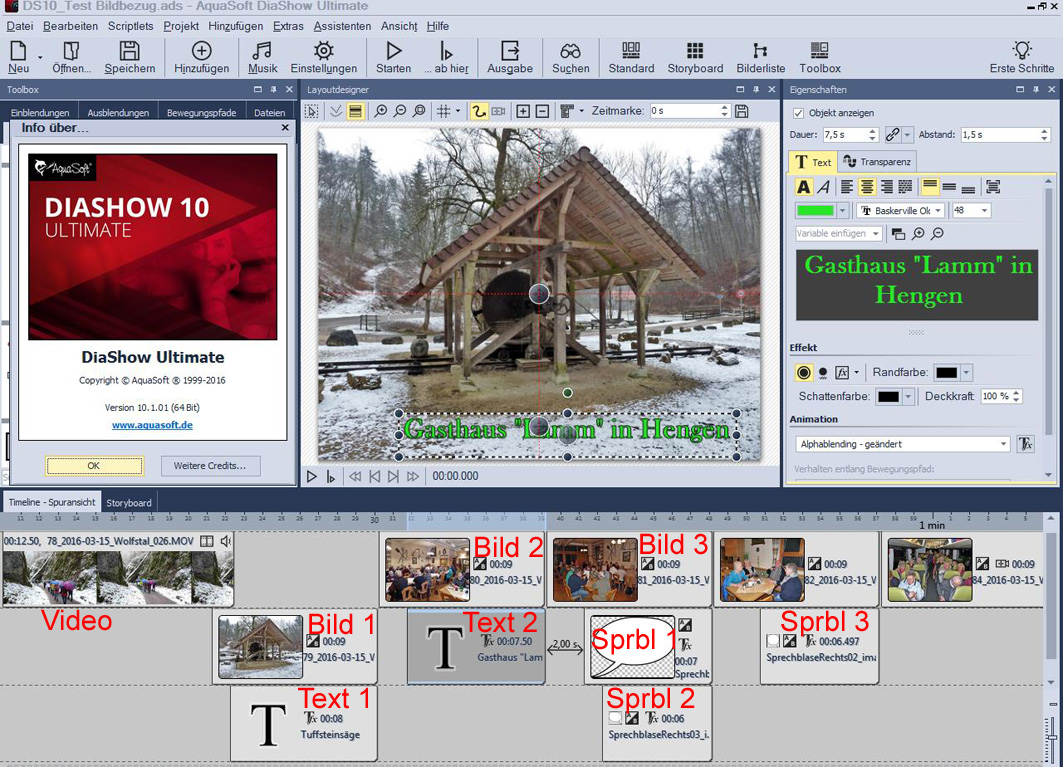This screenshot has width=1063, height=767.
Task: Uncheck the 'Objekt anzeigen' checkbox
Action: 798,113
